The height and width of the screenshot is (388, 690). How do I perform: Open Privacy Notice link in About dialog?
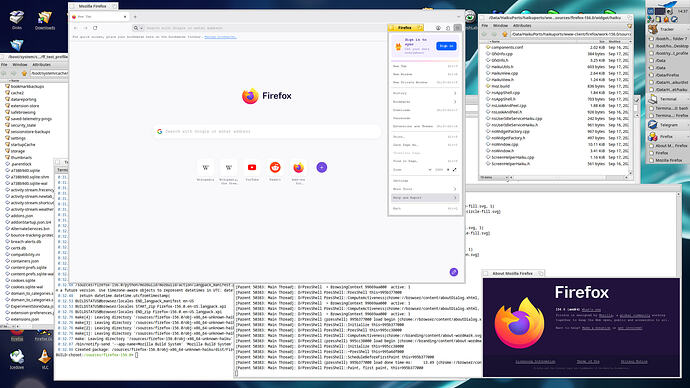(634, 362)
